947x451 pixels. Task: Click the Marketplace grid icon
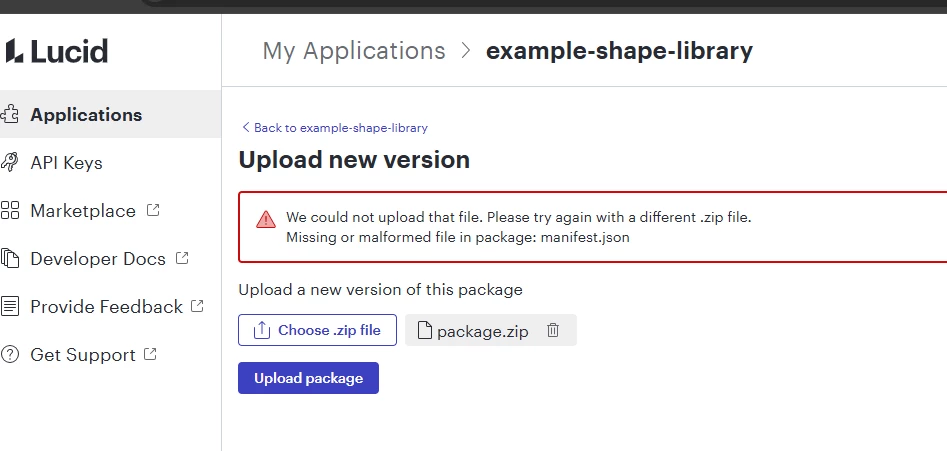9,210
